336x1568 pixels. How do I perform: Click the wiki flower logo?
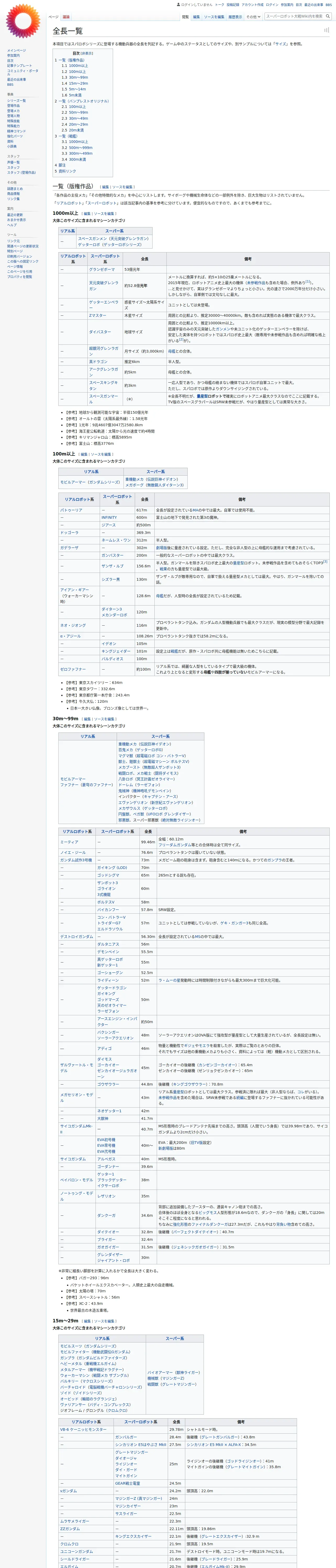[x=23, y=21]
